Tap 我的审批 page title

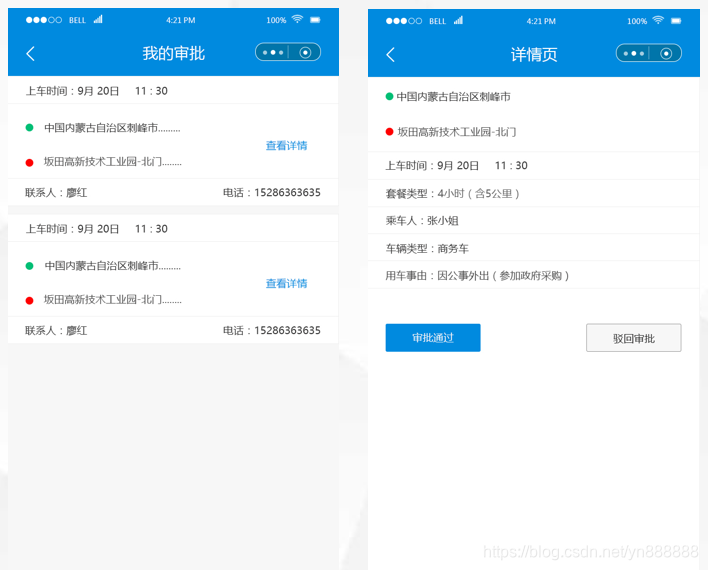pyautogui.click(x=174, y=53)
